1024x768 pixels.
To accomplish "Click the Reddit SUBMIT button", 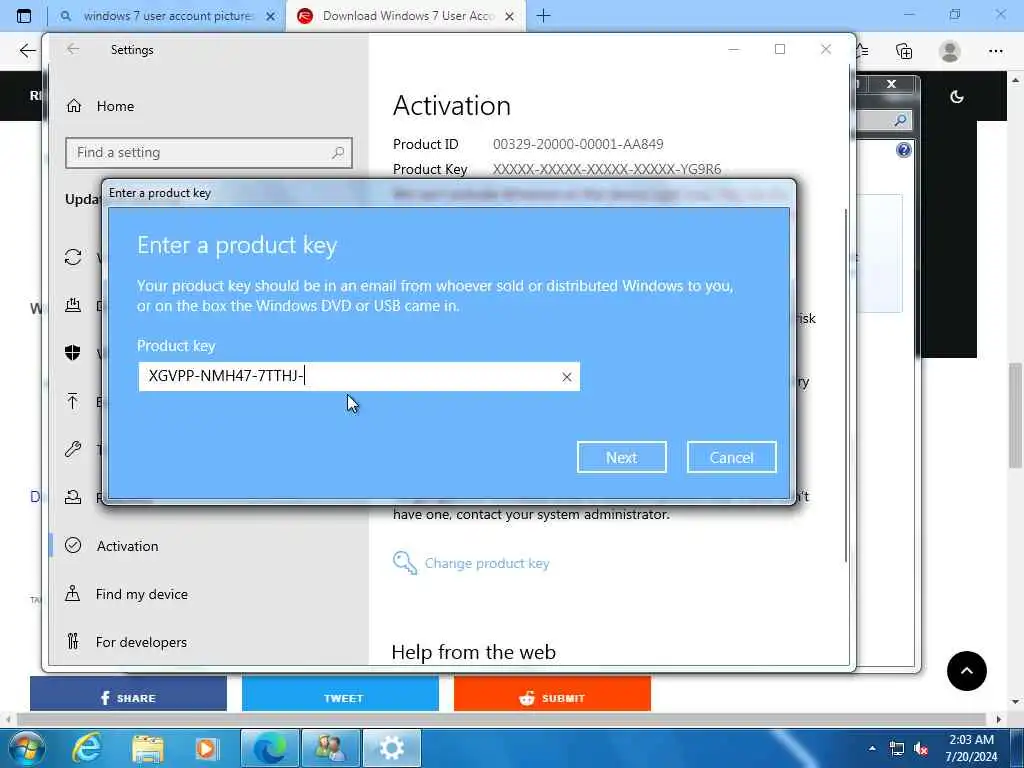I will point(552,694).
